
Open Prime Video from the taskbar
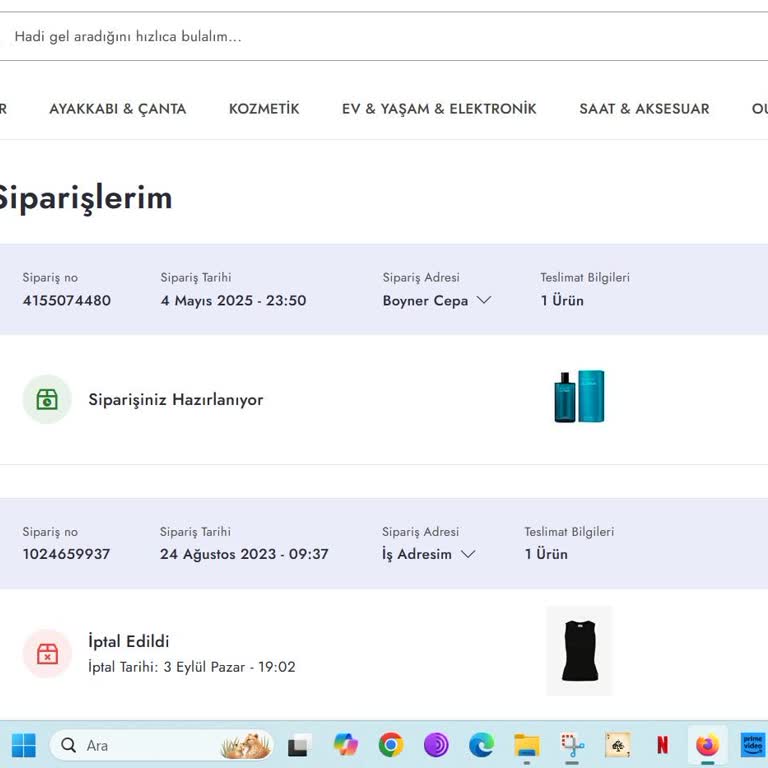752,745
